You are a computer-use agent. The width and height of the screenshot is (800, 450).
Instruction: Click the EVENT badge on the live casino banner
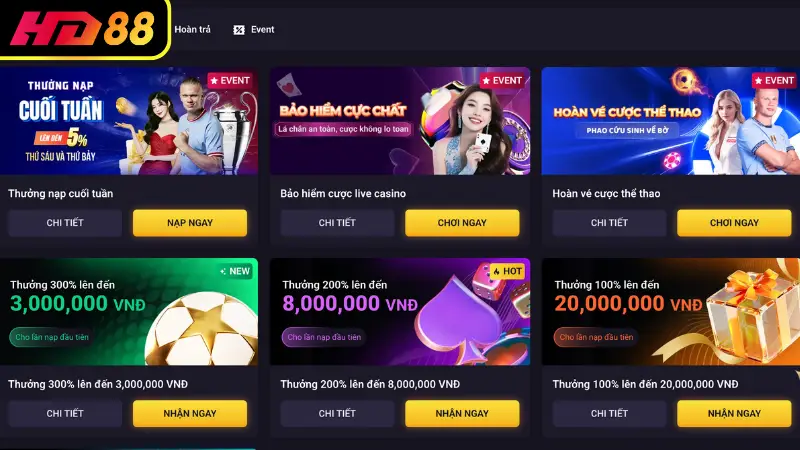(502, 81)
